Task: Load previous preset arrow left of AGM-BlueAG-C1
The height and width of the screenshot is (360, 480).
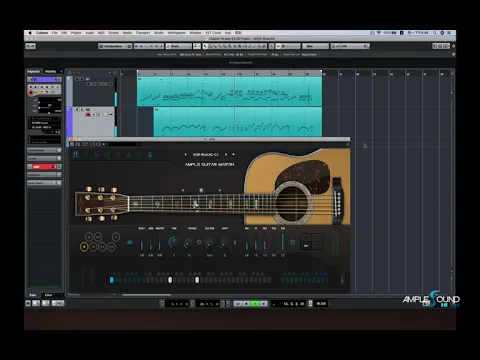Action: pos(186,155)
